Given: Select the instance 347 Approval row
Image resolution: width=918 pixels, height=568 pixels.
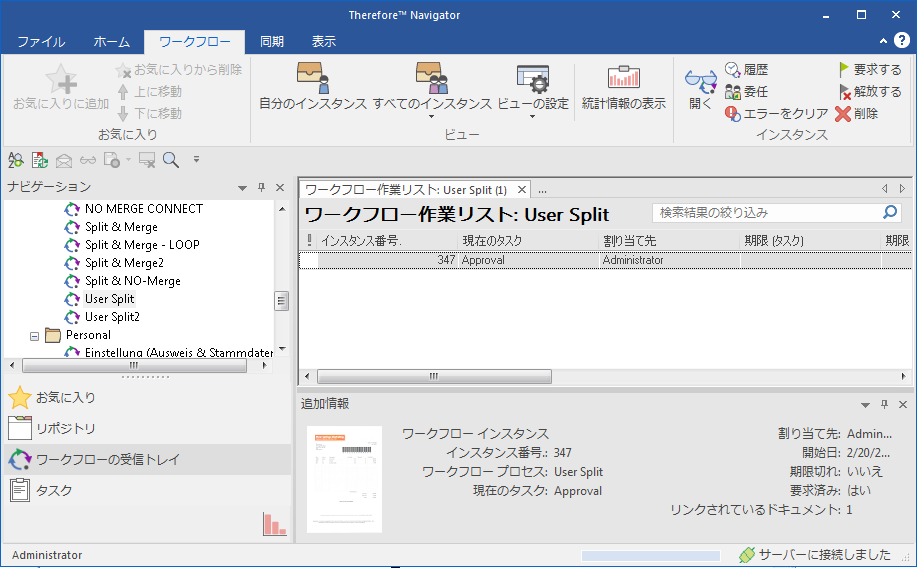Looking at the screenshot, I should (x=605, y=260).
